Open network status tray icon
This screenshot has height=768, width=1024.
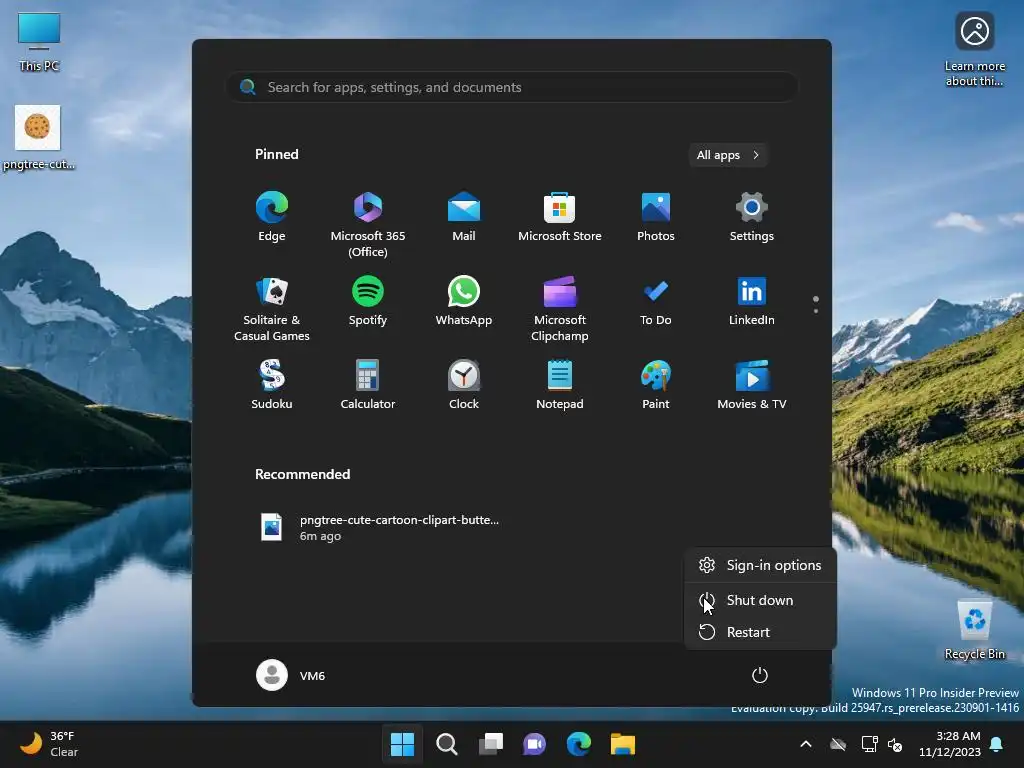(869, 744)
